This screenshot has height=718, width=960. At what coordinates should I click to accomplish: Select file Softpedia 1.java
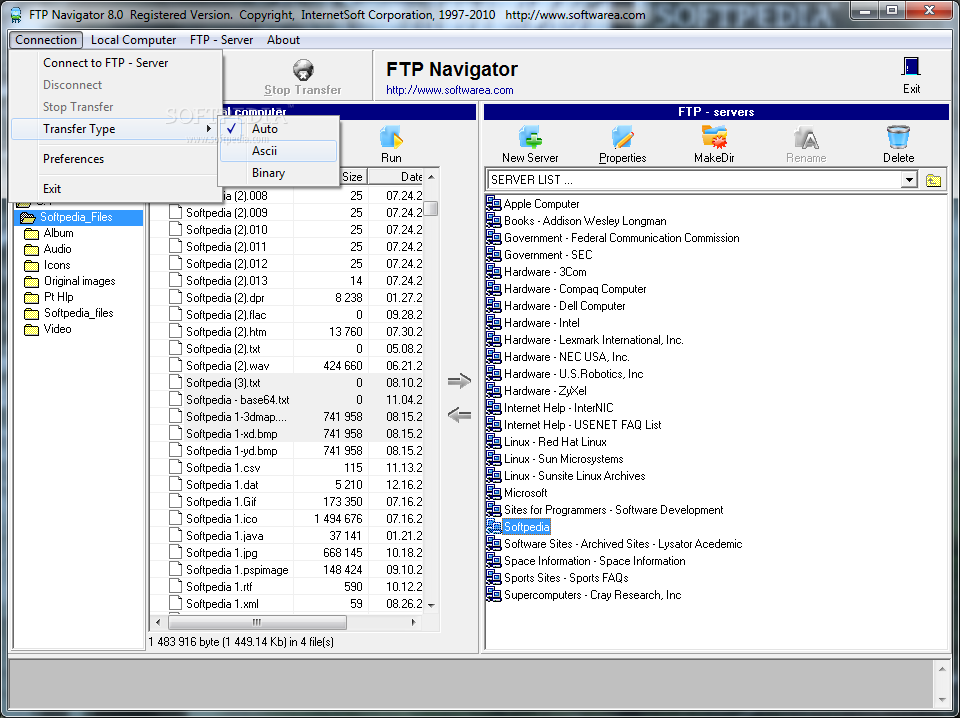click(225, 536)
